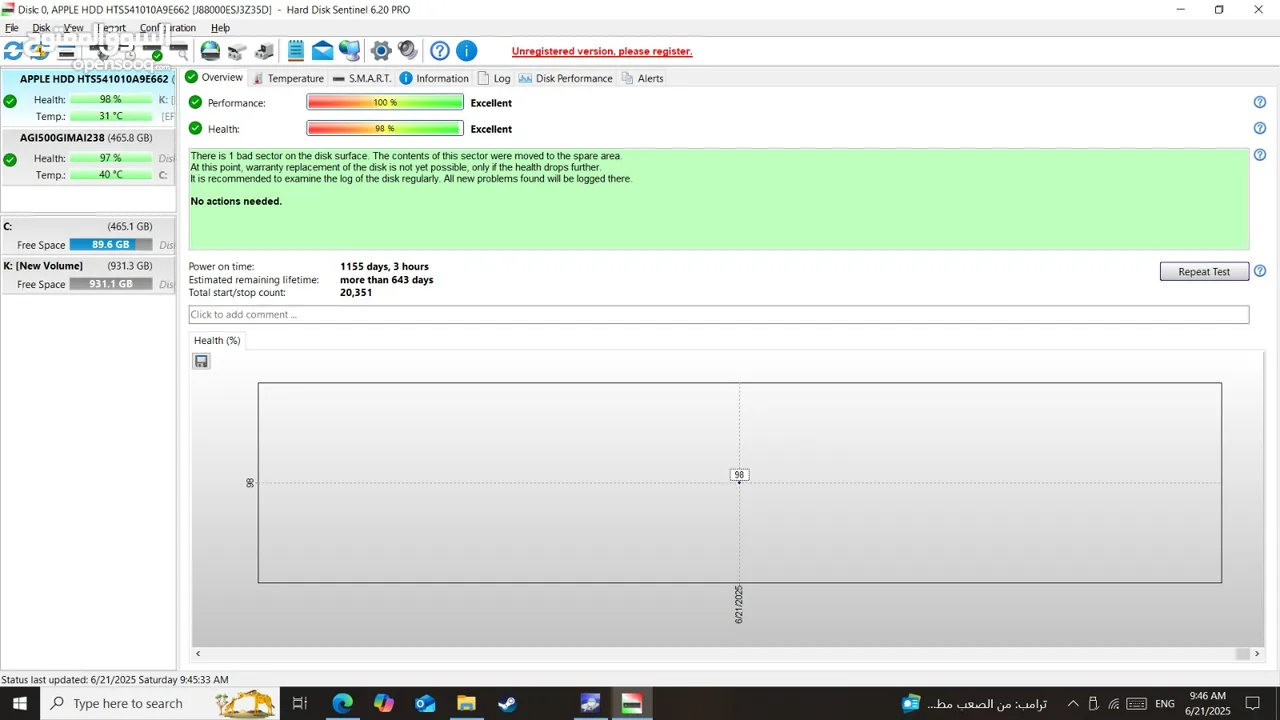
Task: Click the chart's right scroll arrow
Action: pyautogui.click(x=1258, y=654)
